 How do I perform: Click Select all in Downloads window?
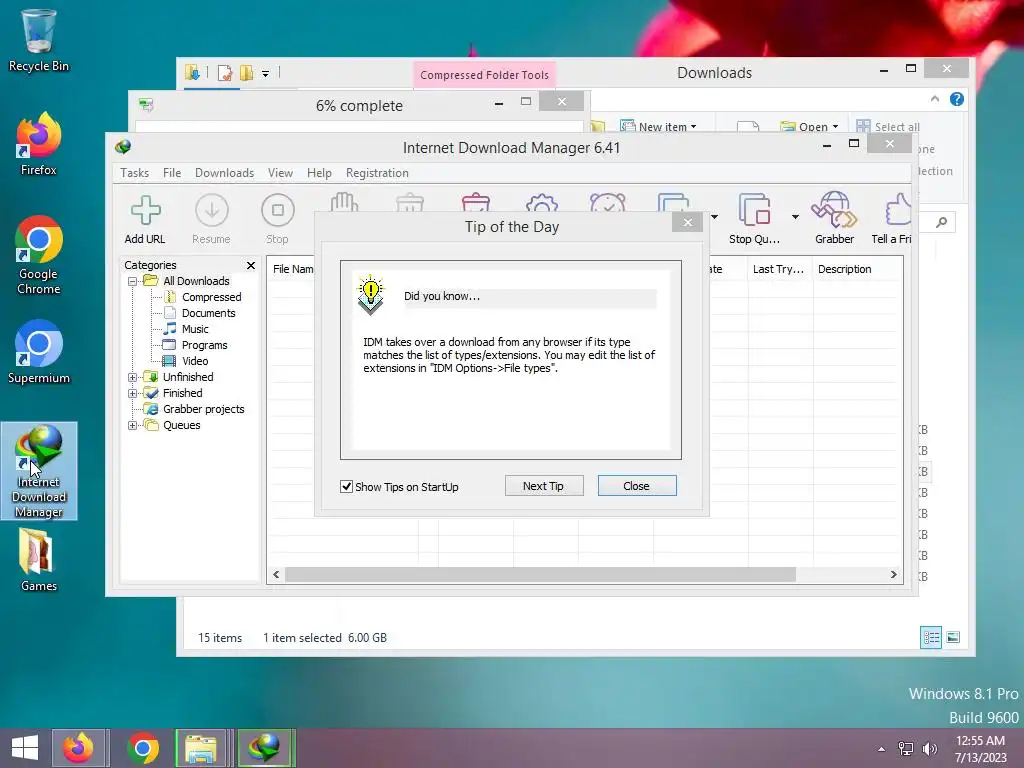click(888, 127)
